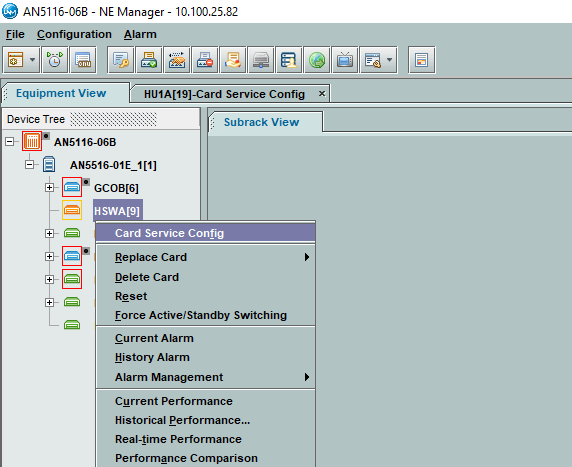Click the server with user toolbar icon
The height and width of the screenshot is (467, 572).
(289, 60)
